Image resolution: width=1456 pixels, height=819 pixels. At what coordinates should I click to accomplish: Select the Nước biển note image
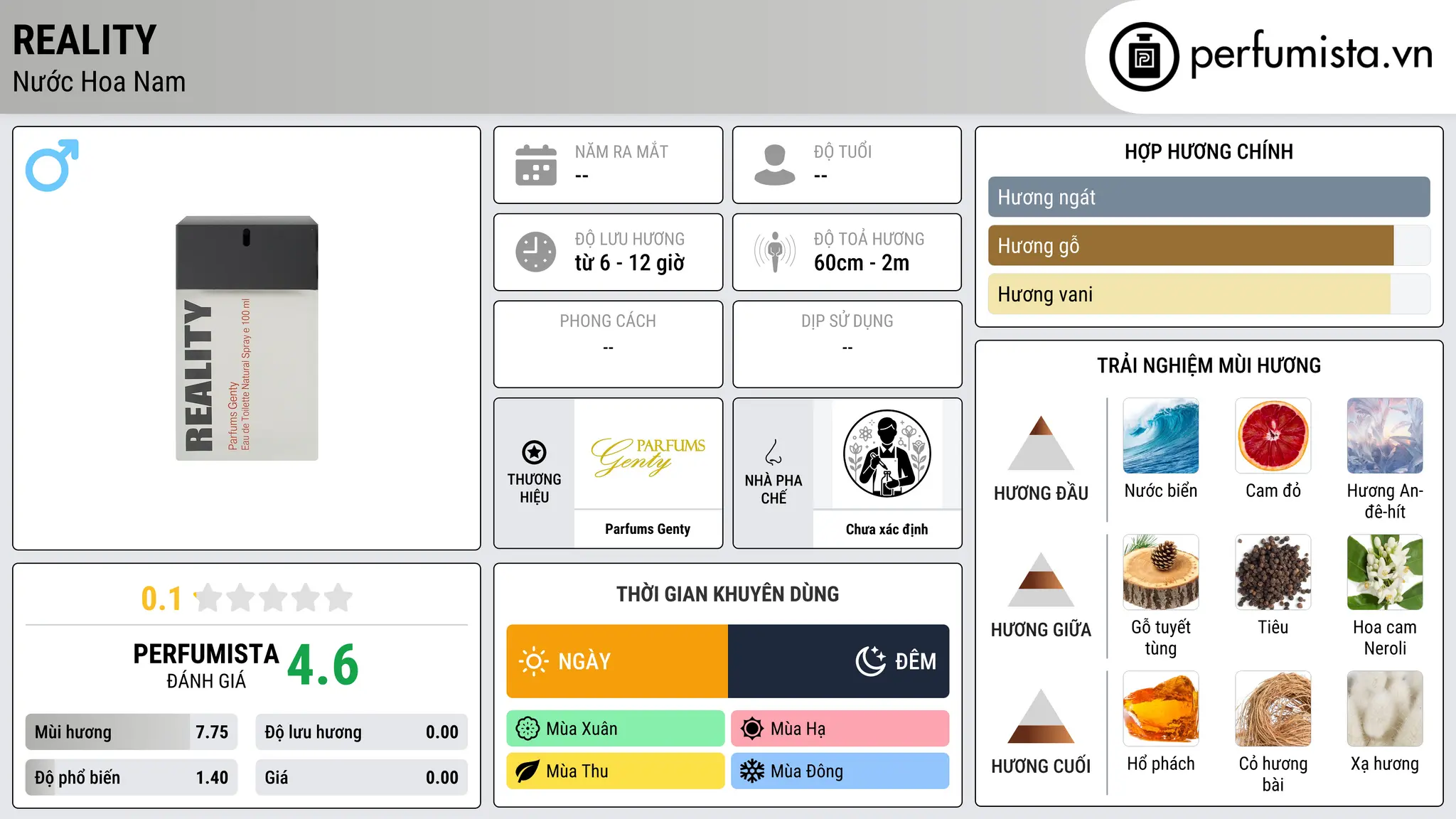coord(1161,436)
